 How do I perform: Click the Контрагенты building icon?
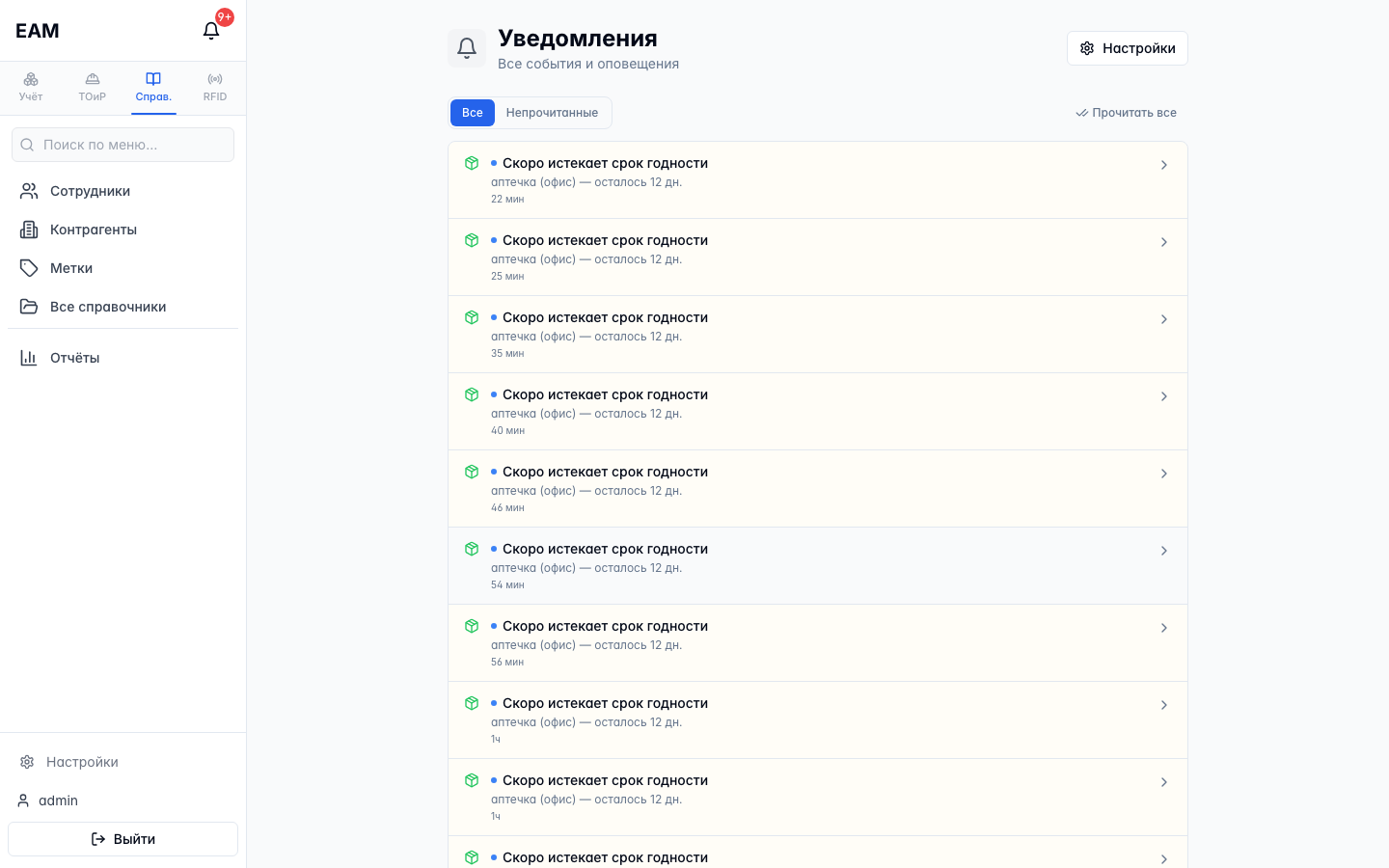click(29, 230)
